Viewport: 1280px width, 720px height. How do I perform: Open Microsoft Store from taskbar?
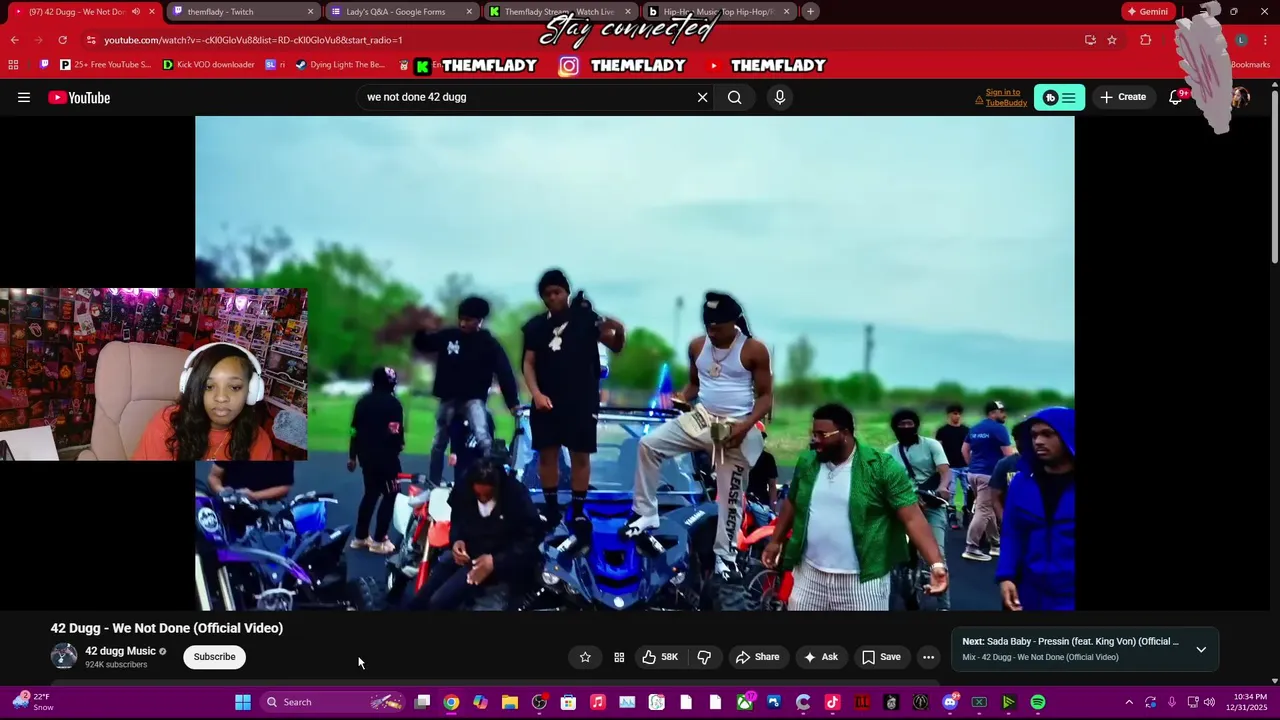[x=568, y=702]
